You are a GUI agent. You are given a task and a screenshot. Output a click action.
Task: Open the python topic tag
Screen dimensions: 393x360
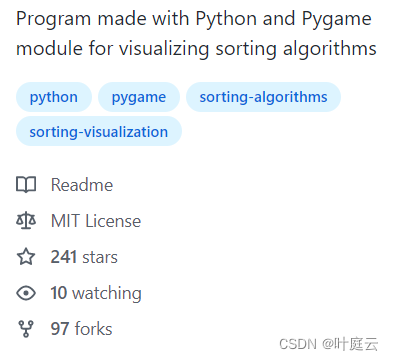pos(54,97)
